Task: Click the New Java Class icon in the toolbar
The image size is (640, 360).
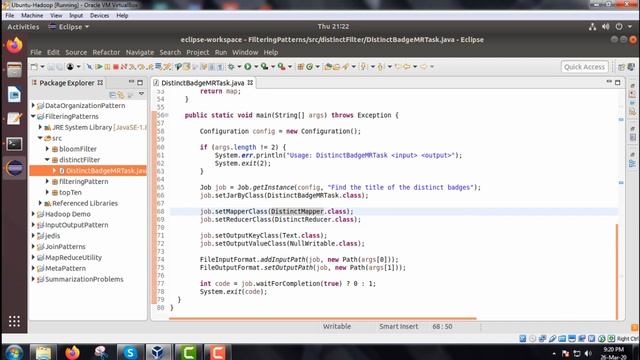Action: tap(309, 67)
